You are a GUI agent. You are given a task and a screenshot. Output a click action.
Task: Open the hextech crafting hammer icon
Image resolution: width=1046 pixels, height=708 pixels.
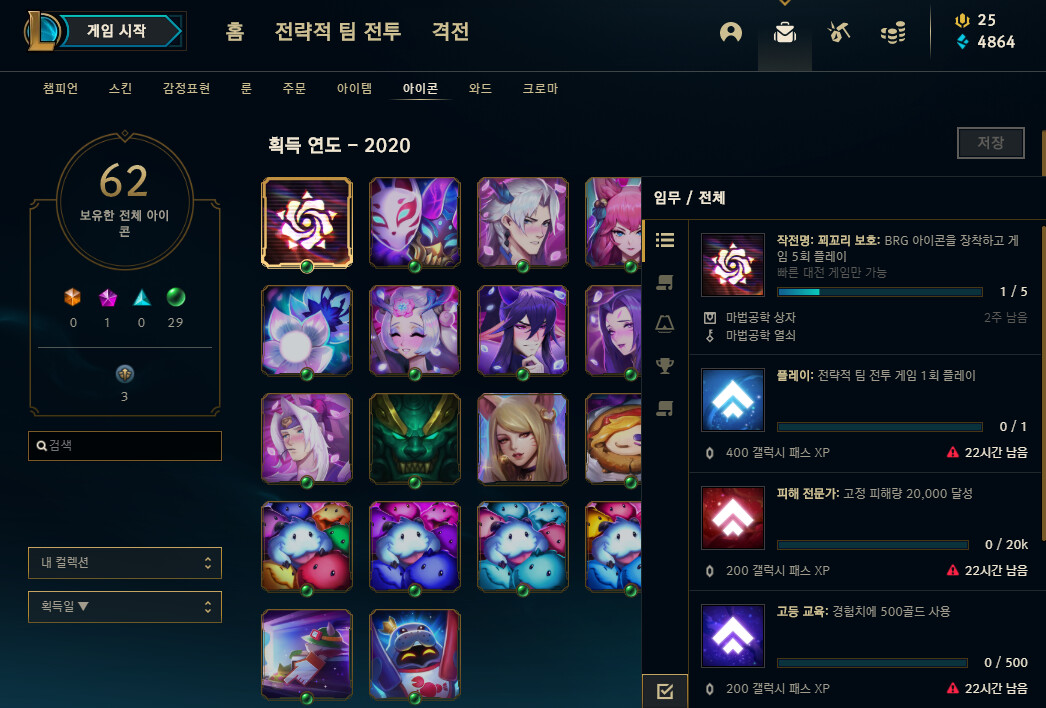839,31
